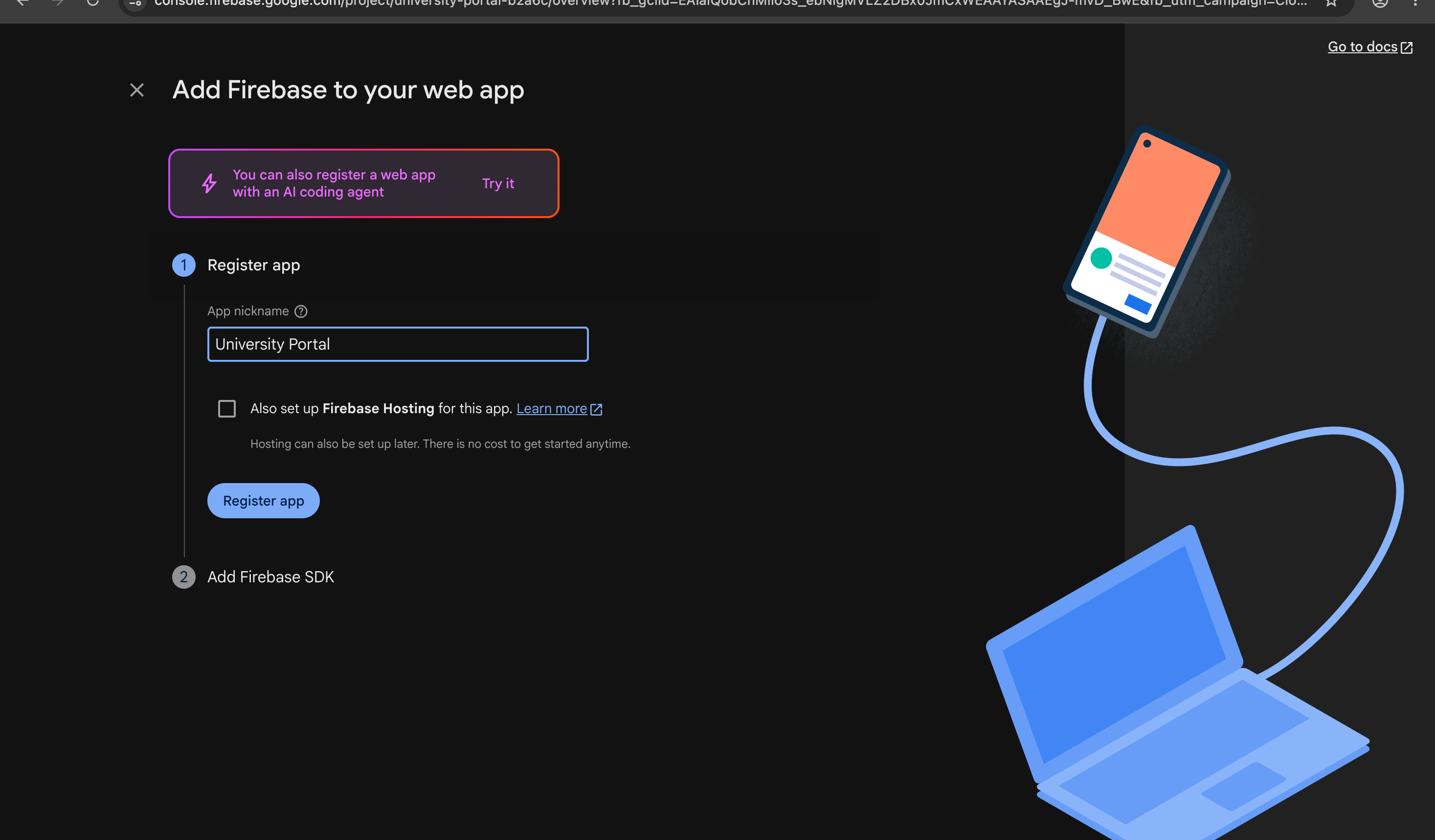
Task: Reload the page in the browser
Action: tap(93, 3)
